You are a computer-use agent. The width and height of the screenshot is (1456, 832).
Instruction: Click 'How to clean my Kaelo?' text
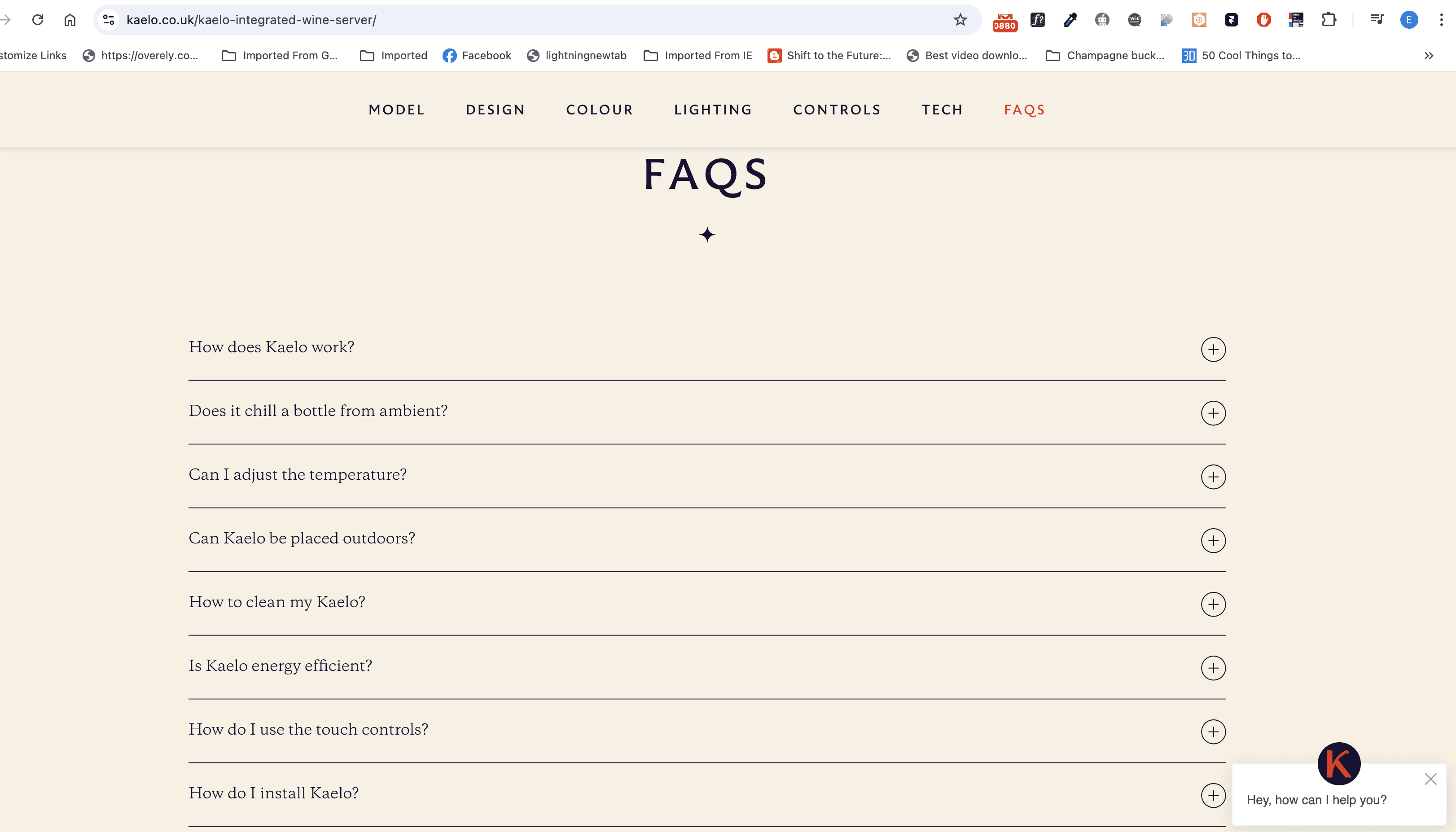pos(277,602)
